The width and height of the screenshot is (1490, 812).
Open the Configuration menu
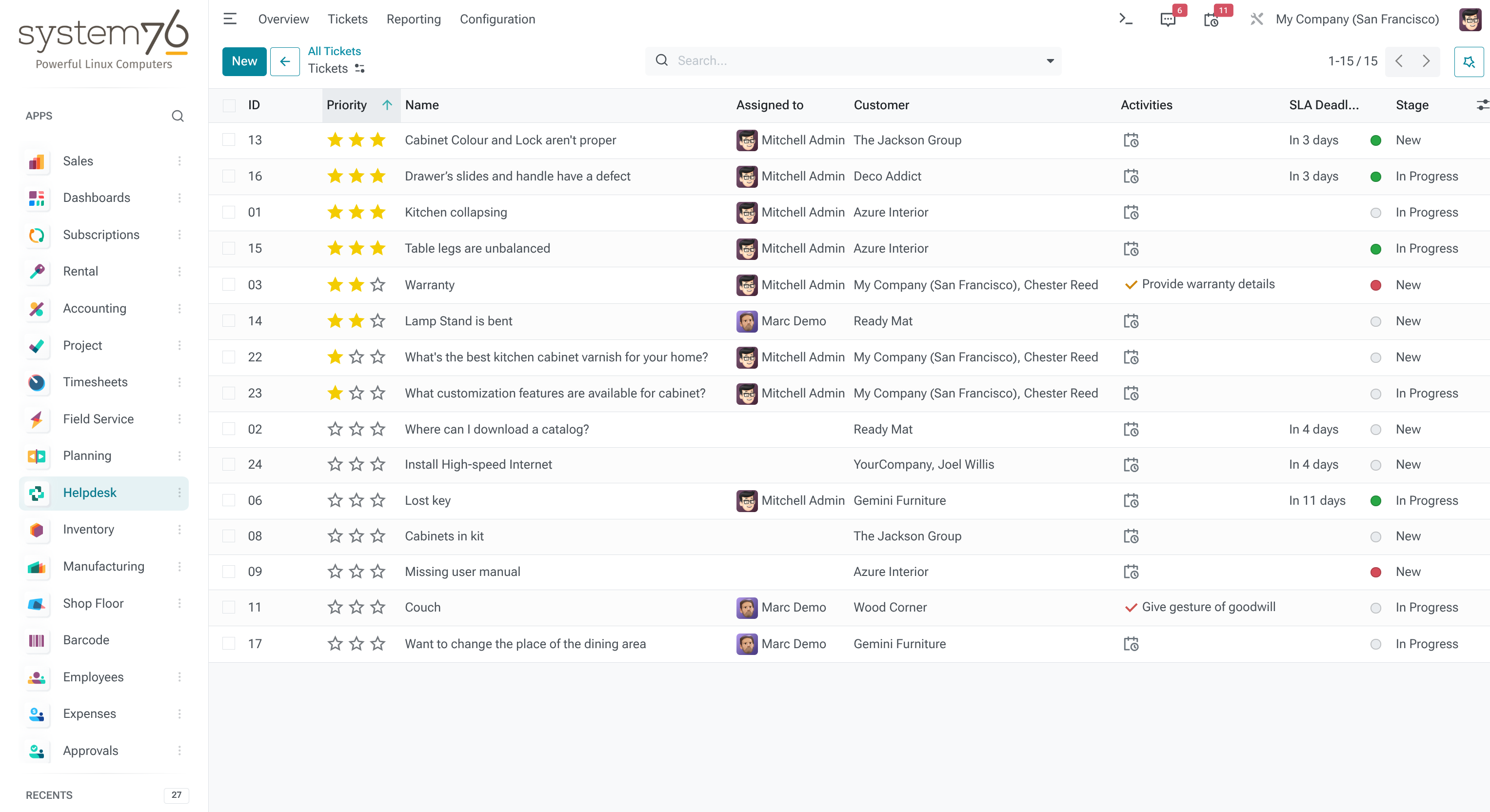(x=497, y=19)
